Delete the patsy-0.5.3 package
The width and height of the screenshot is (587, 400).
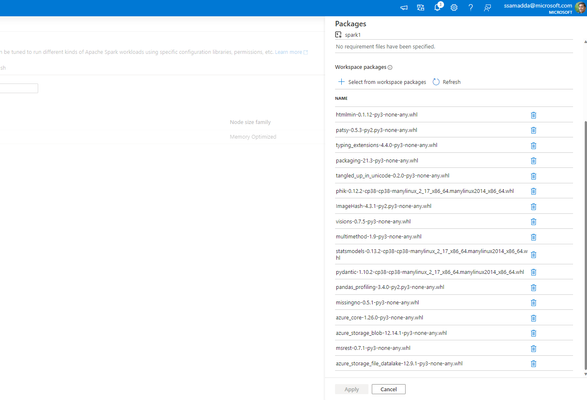click(x=533, y=130)
